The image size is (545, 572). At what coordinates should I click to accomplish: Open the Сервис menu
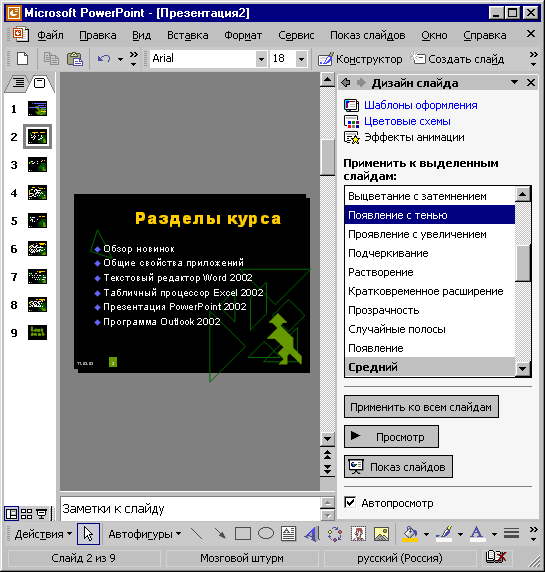tap(296, 35)
